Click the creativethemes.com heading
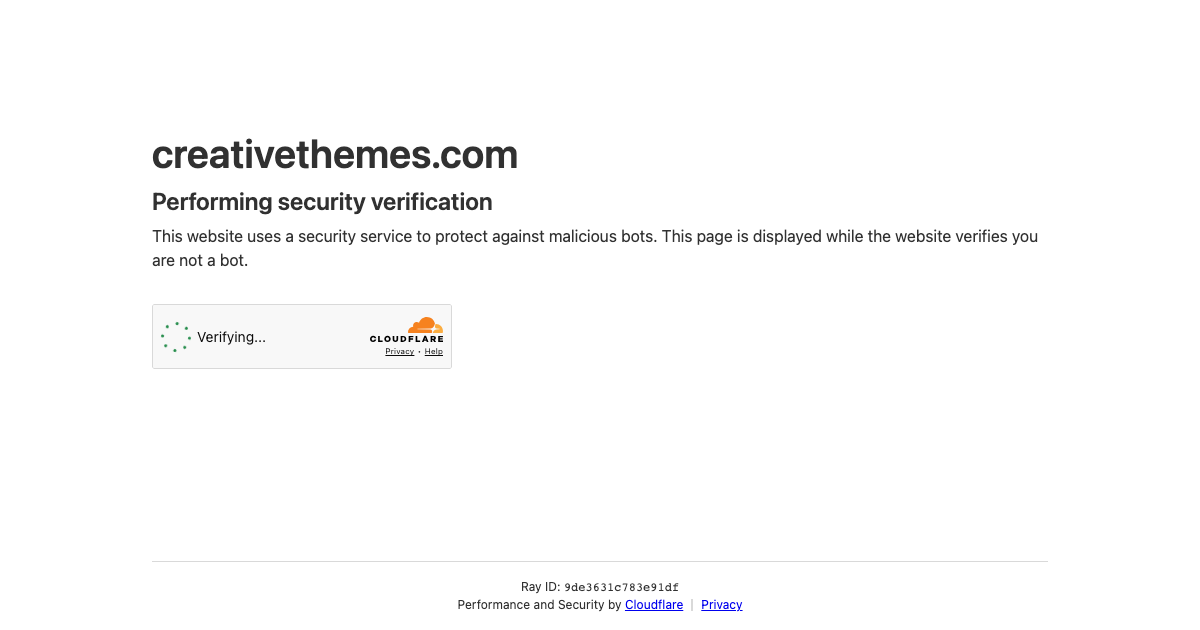 click(334, 155)
